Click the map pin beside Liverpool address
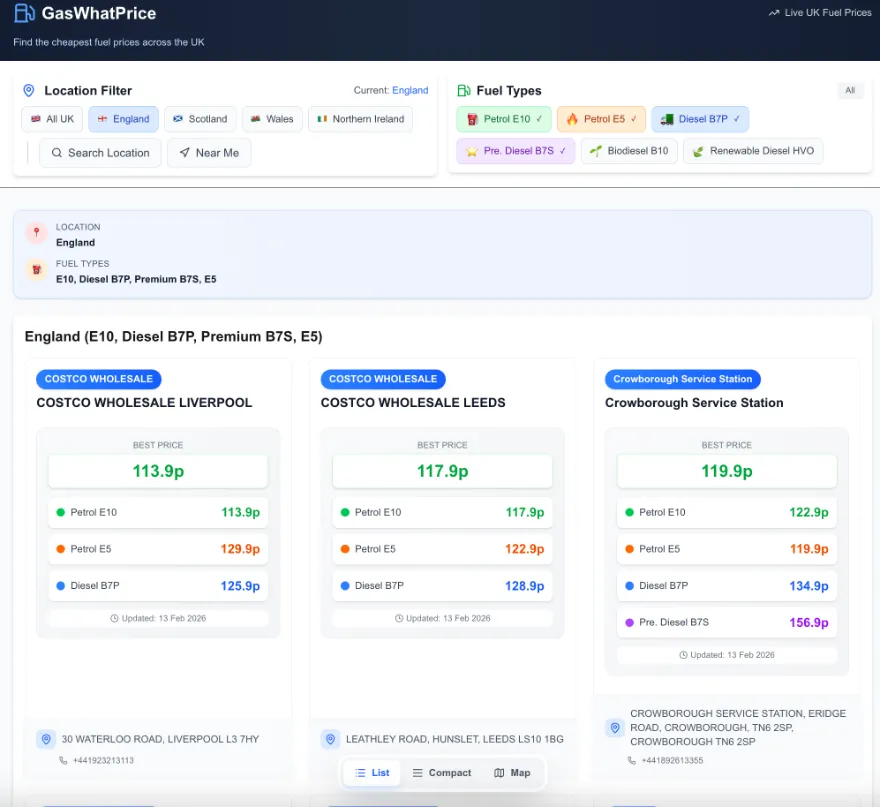 click(x=45, y=739)
